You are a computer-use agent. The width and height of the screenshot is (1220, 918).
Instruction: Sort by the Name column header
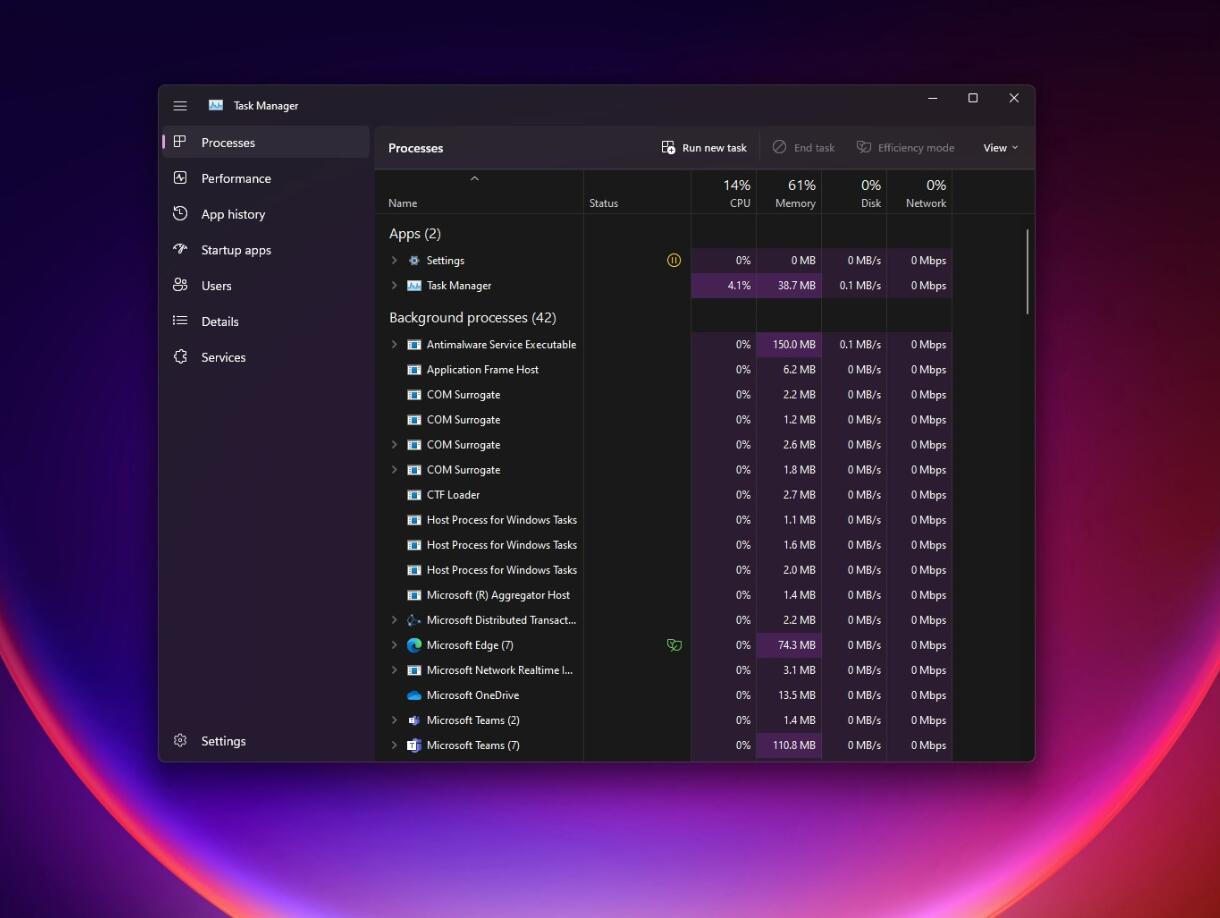tap(479, 192)
